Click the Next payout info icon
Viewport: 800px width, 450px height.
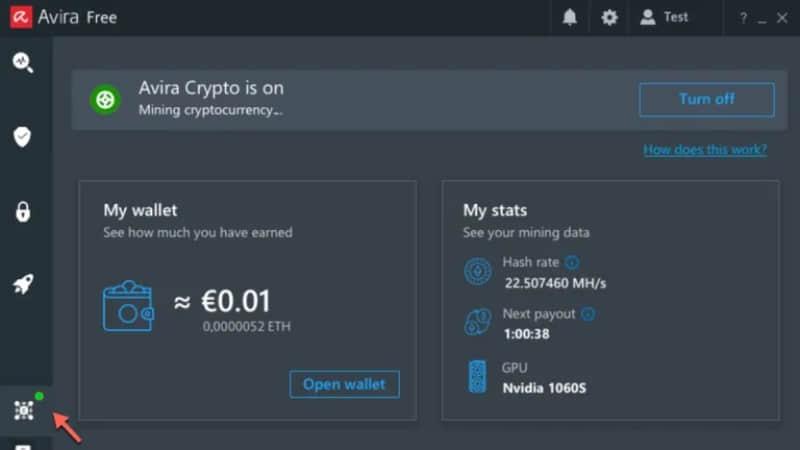point(588,314)
